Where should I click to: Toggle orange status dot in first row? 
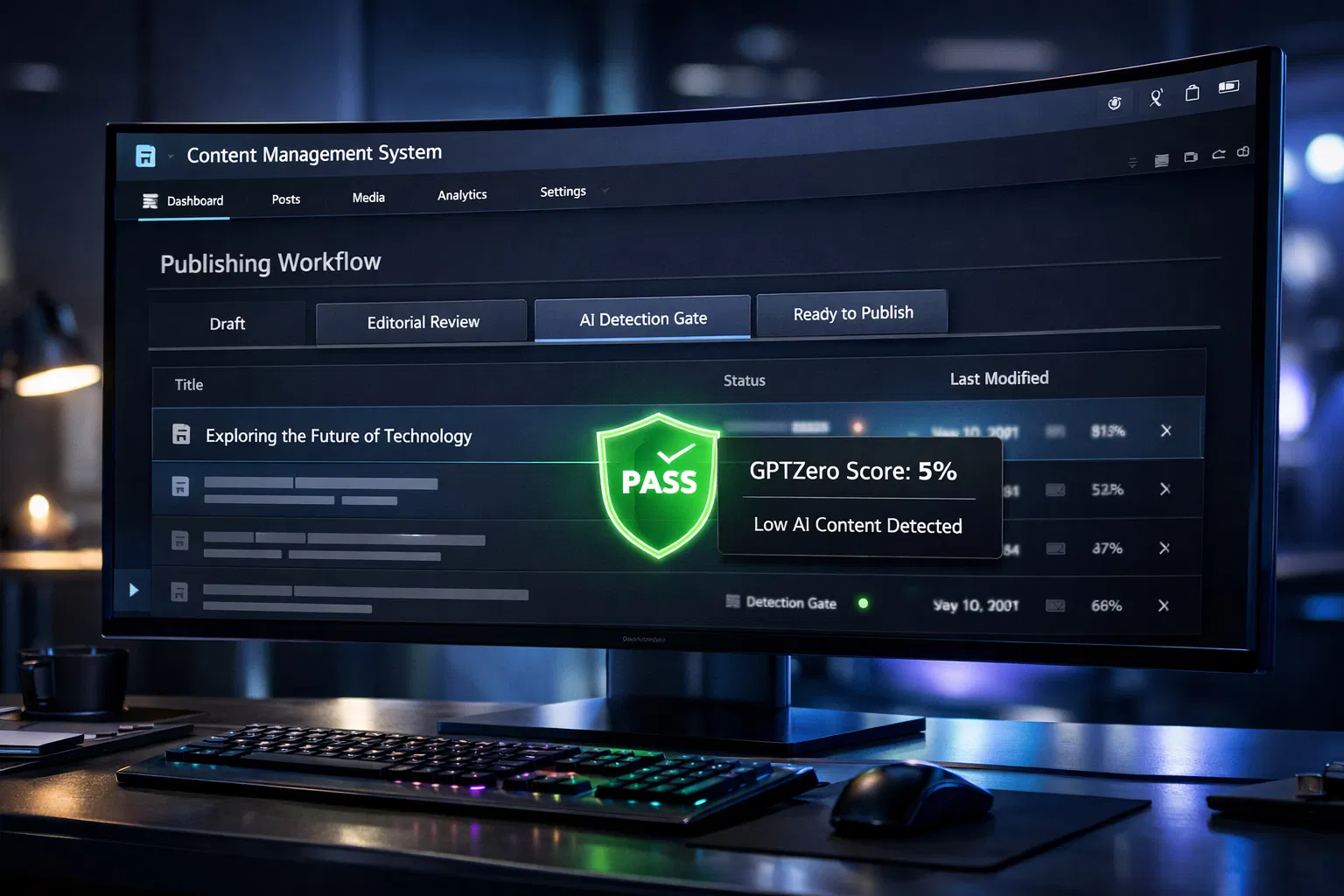(857, 427)
